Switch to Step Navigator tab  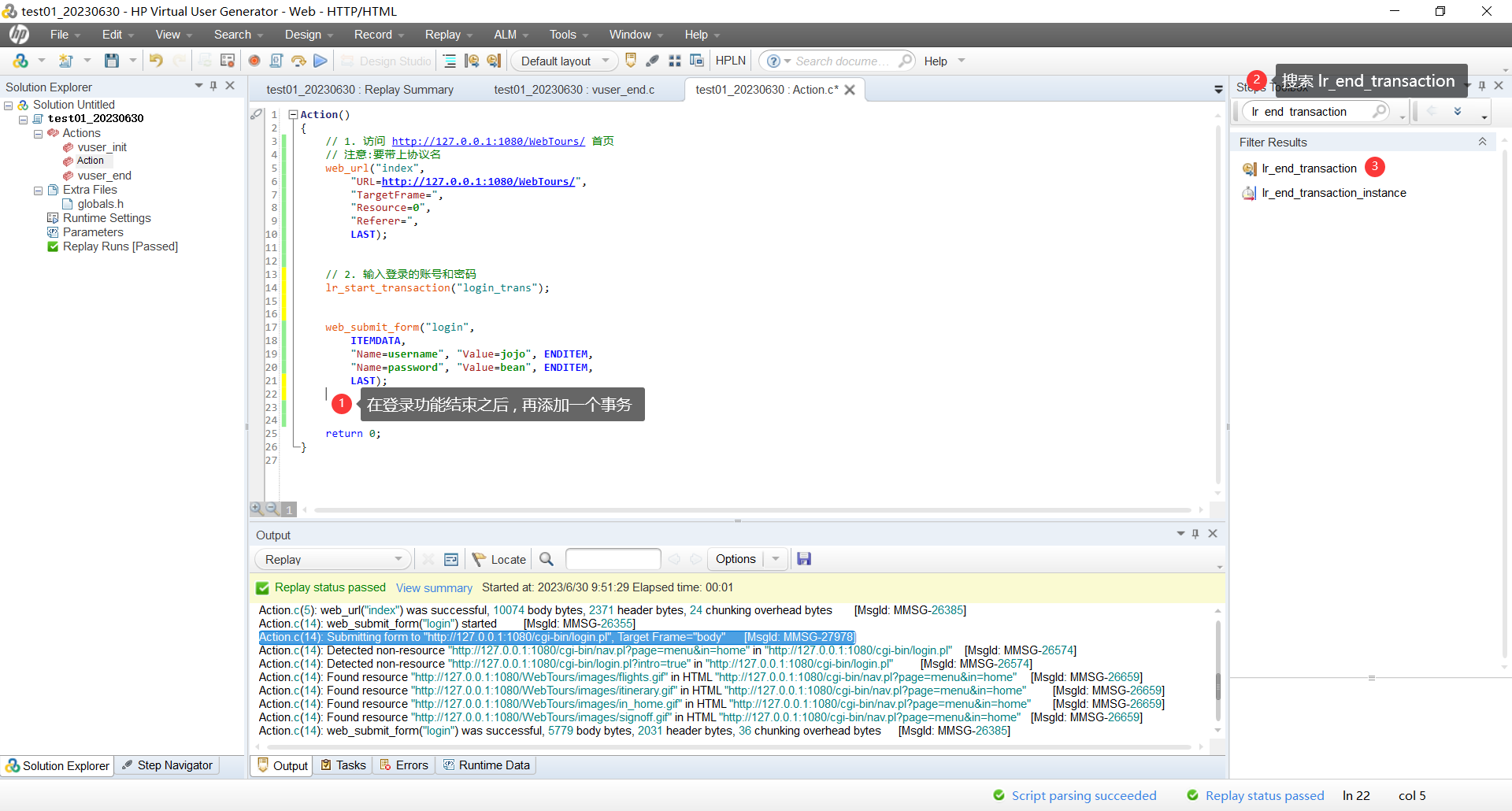[x=167, y=765]
